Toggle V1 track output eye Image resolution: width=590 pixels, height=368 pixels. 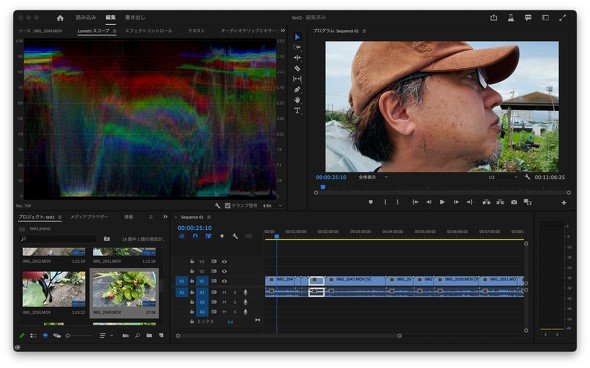pyautogui.click(x=224, y=281)
